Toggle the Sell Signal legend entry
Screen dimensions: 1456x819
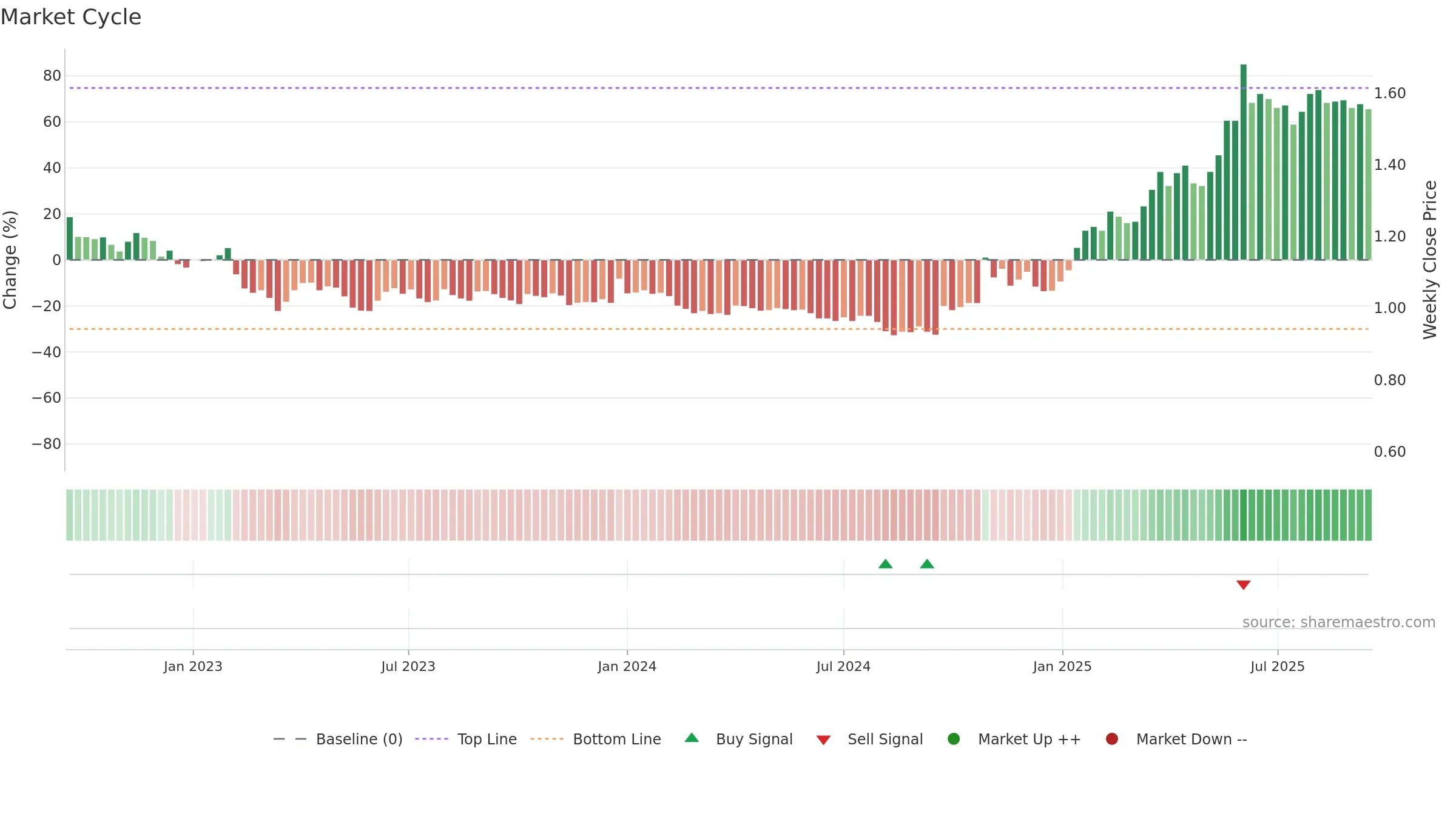(869, 739)
